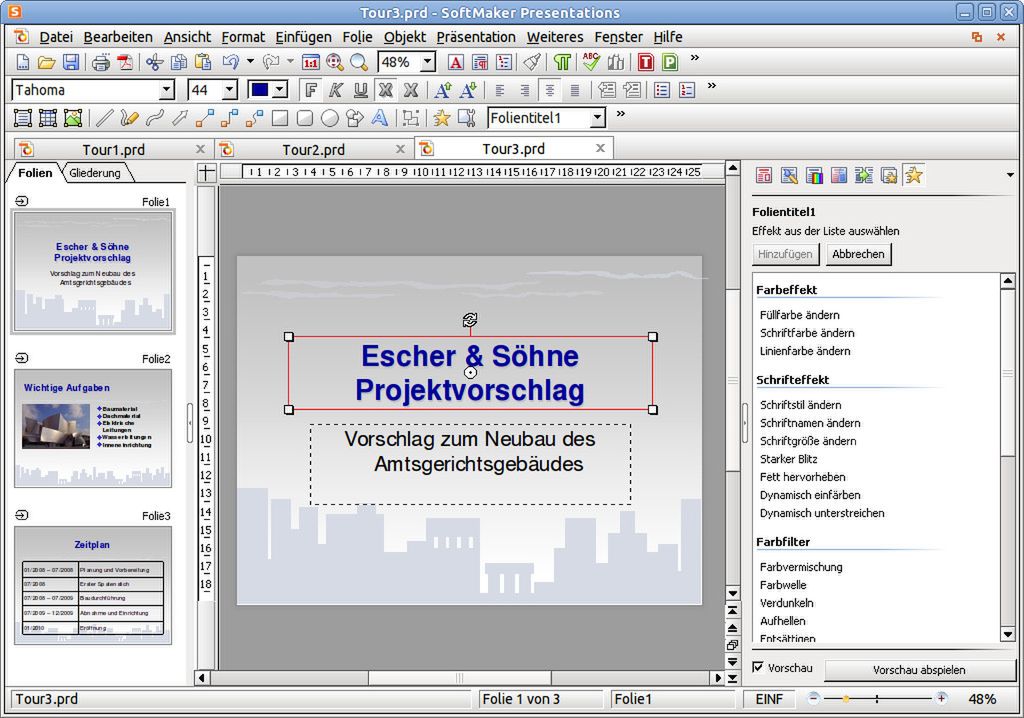Open the Tahoma font name dropdown
The image size is (1024, 718).
point(167,90)
